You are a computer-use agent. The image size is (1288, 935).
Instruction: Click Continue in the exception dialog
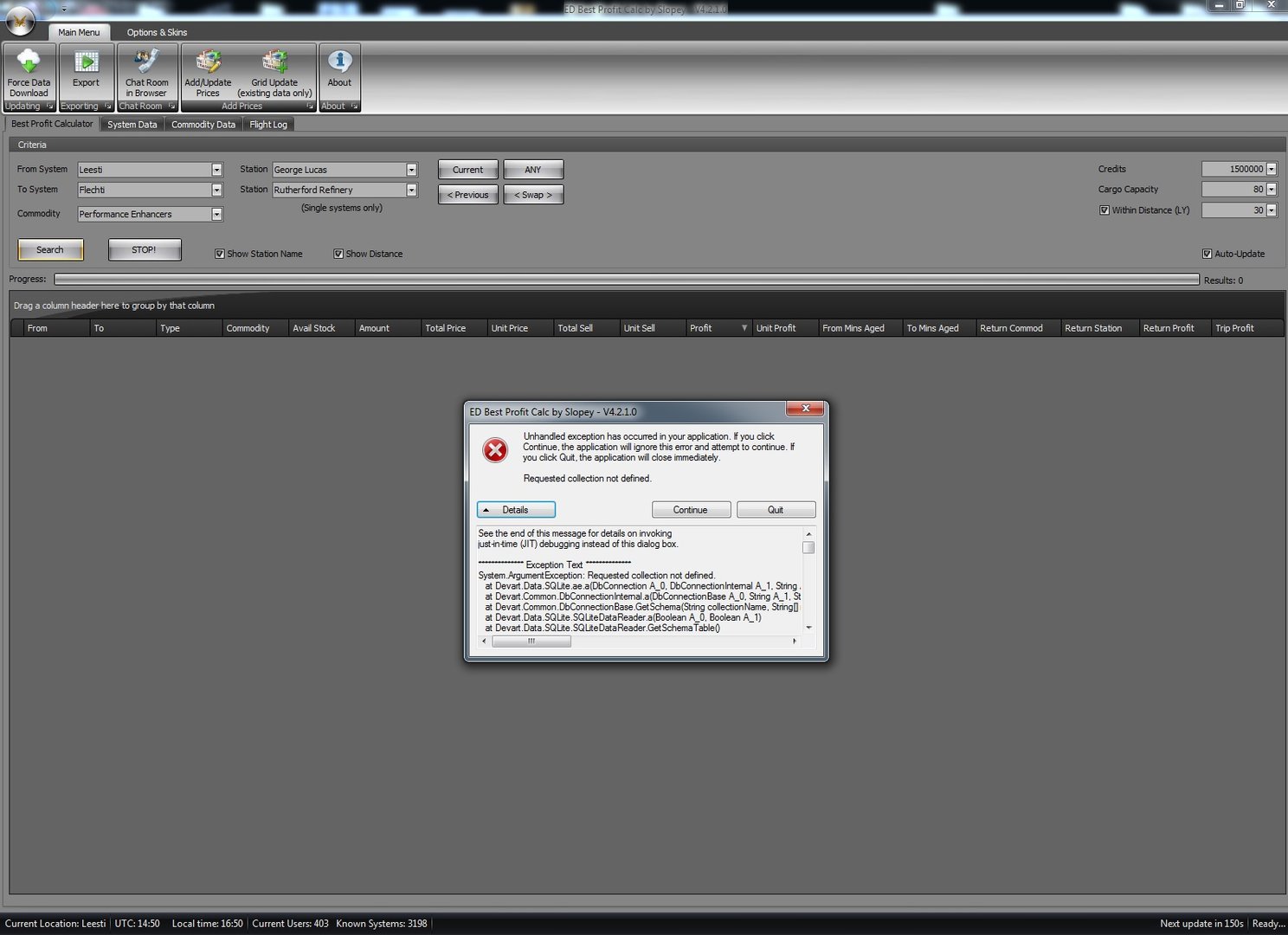[x=691, y=510]
